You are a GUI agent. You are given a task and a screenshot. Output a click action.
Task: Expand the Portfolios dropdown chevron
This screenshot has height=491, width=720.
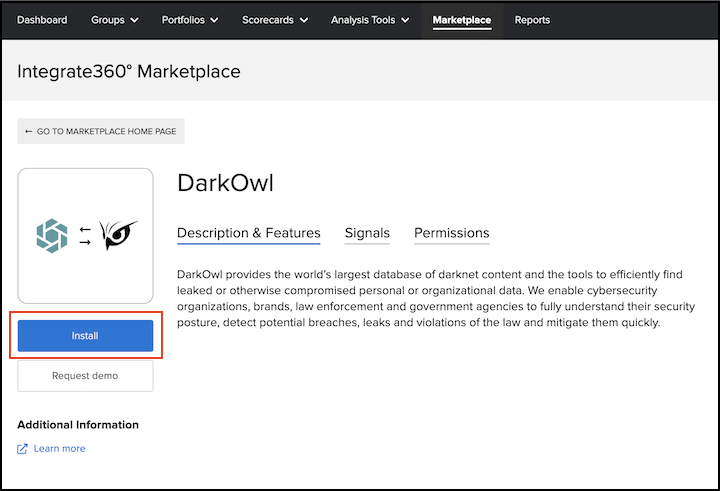[x=214, y=20]
